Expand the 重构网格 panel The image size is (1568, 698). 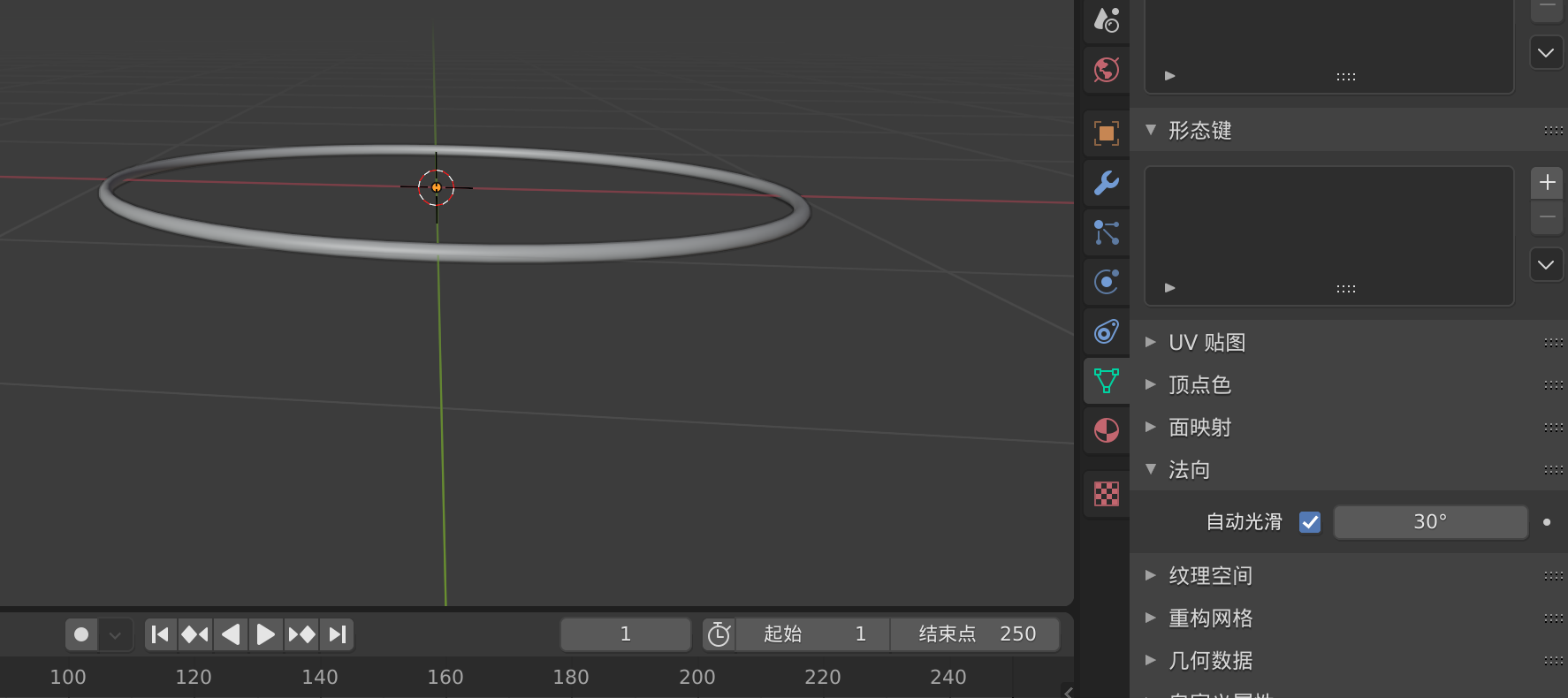1151,618
